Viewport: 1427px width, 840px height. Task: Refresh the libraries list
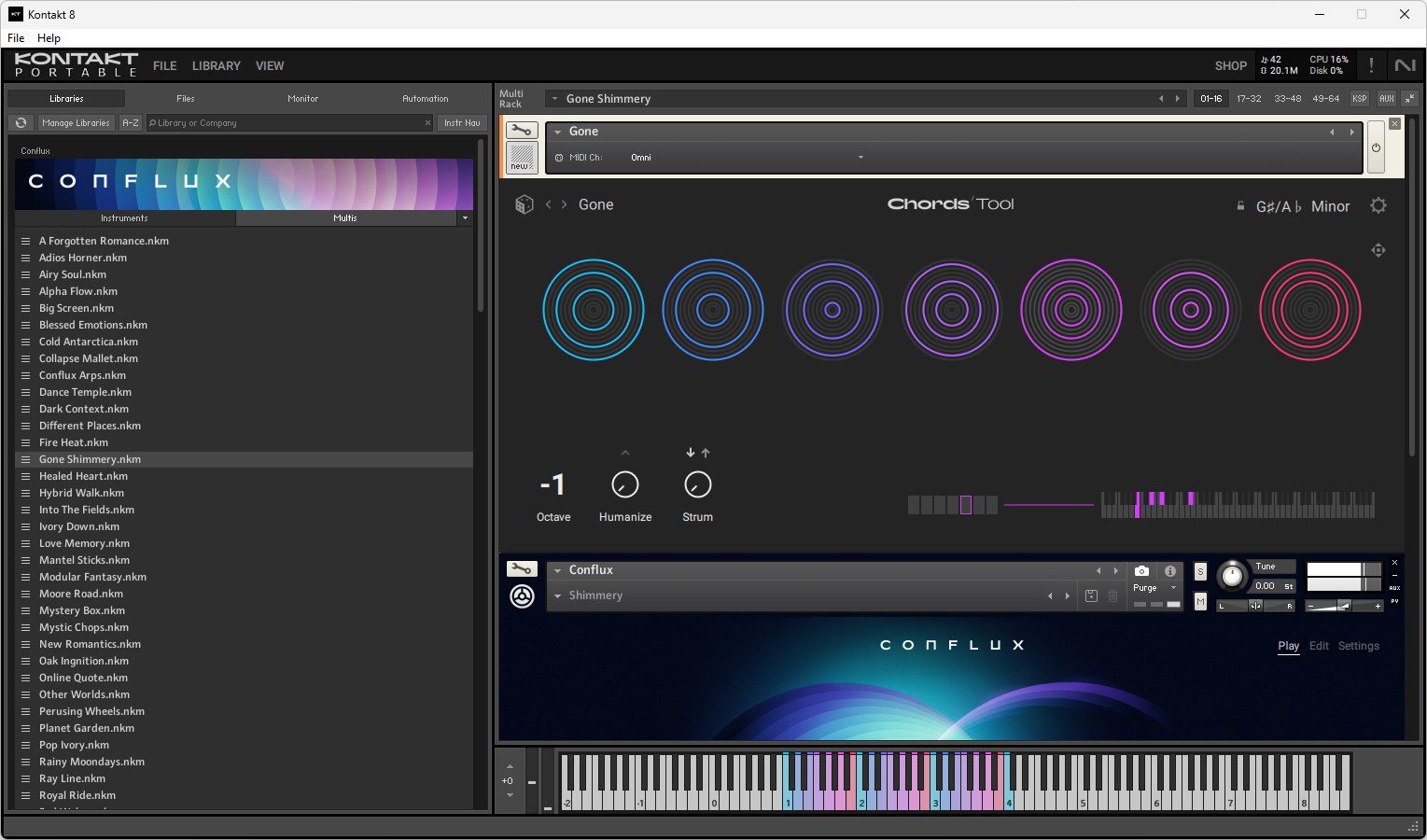[21, 123]
